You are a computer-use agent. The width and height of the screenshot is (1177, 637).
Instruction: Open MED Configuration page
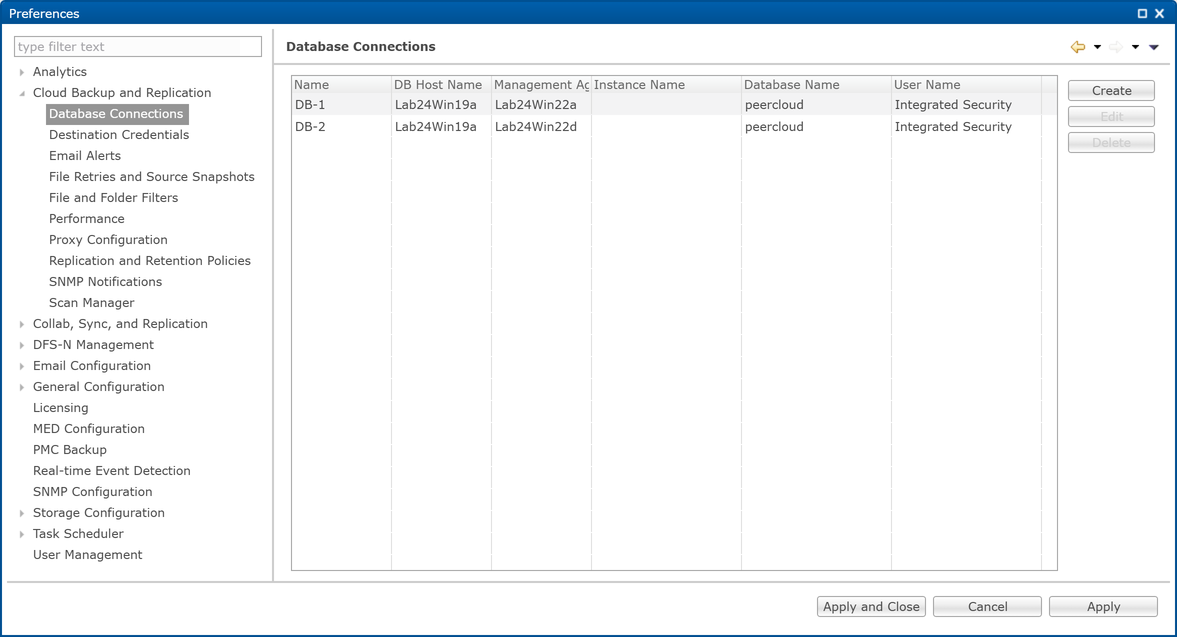89,429
